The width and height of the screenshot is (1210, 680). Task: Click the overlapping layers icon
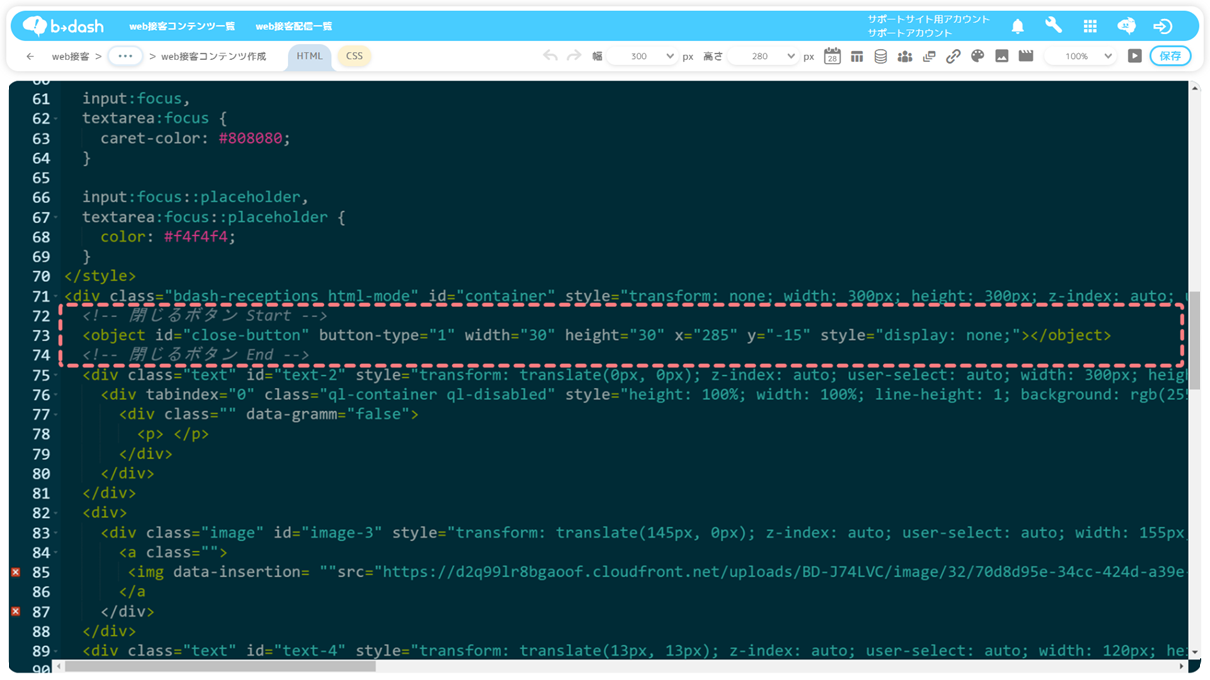click(929, 56)
